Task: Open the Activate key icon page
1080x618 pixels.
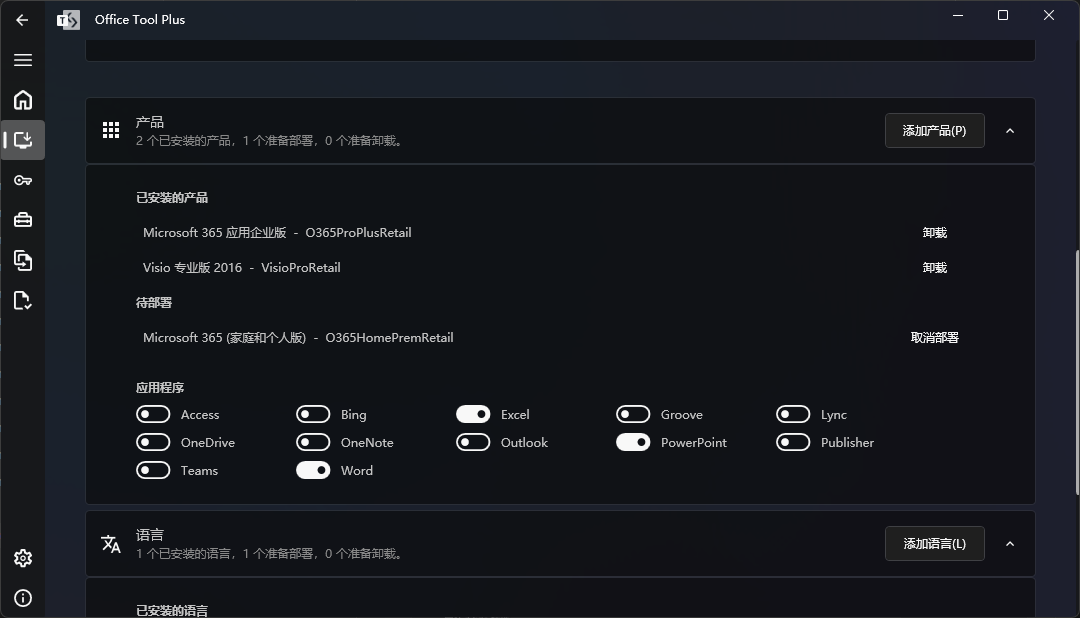Action: coord(23,181)
